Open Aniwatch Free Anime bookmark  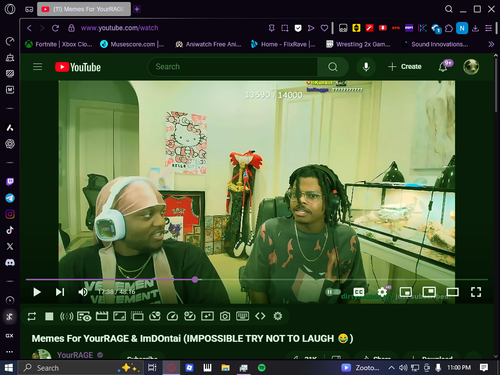(x=208, y=44)
